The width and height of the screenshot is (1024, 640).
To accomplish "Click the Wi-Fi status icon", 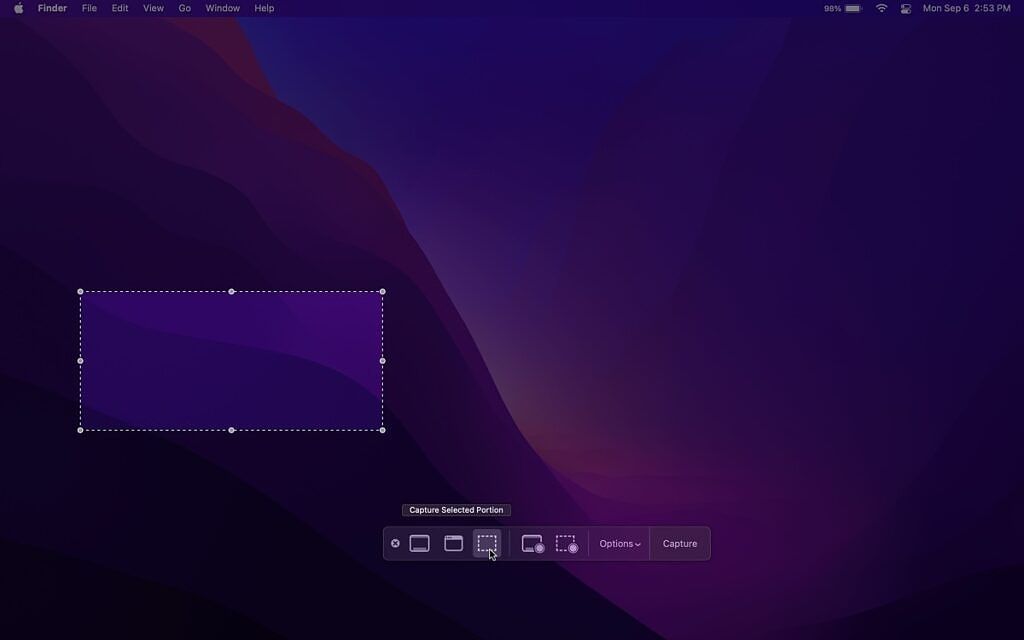I will pos(880,8).
